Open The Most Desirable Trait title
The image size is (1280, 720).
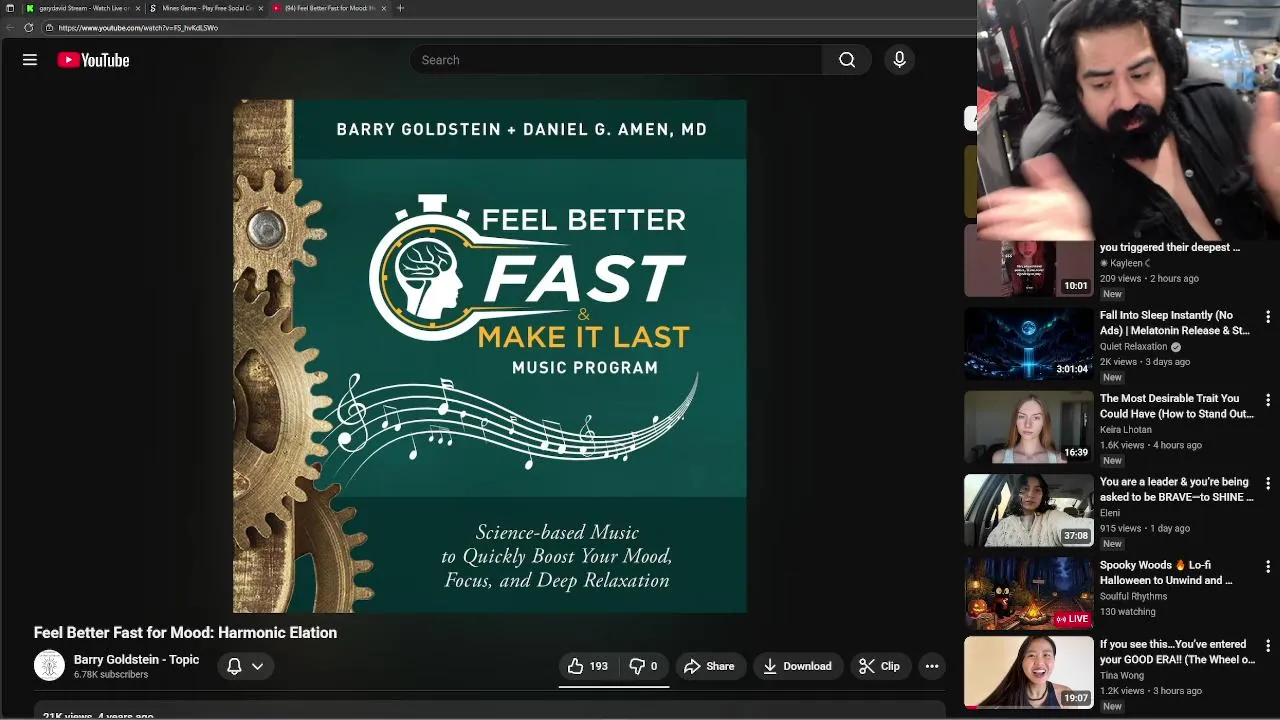tap(1177, 406)
